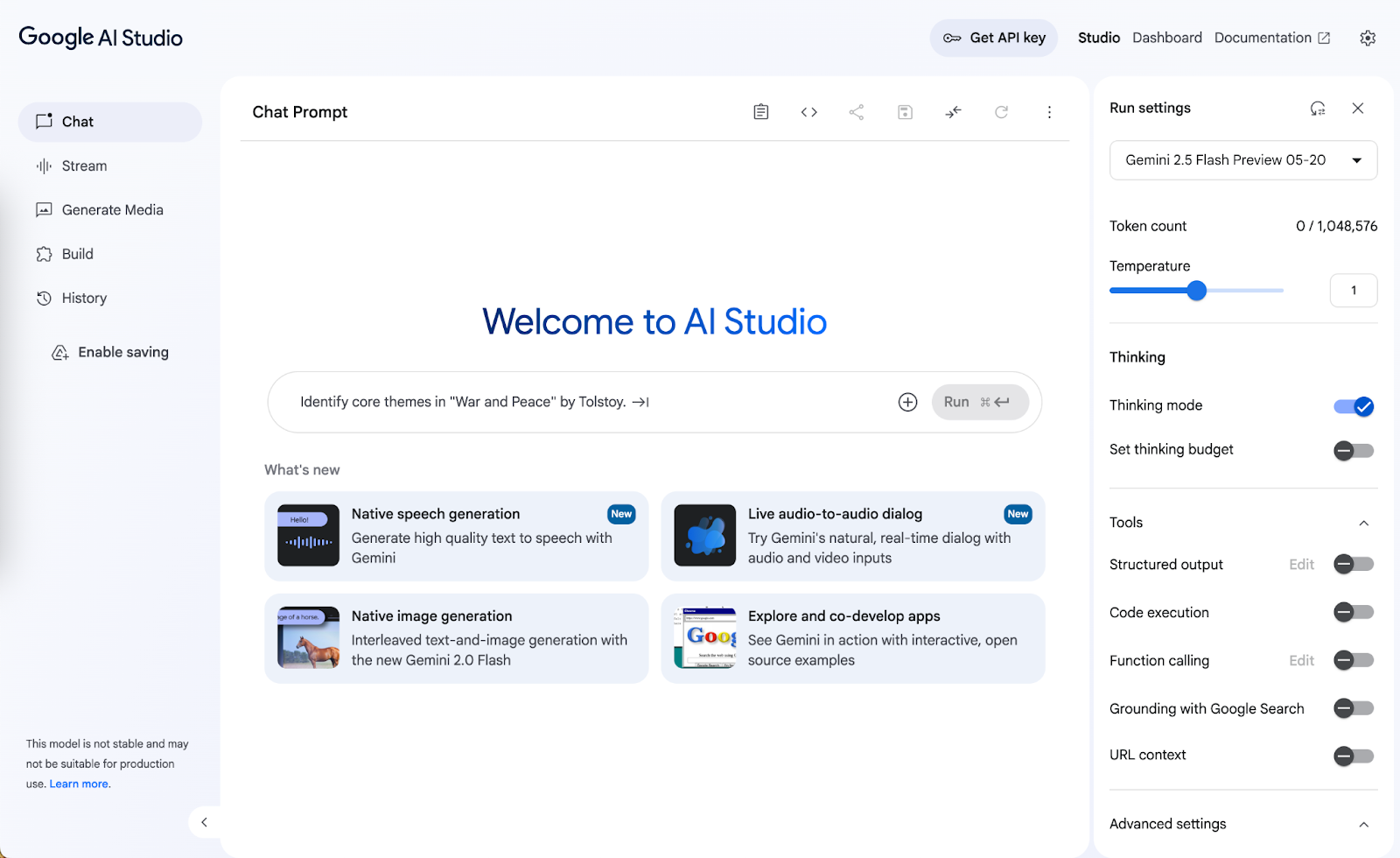Click the share prompt icon

point(857,112)
